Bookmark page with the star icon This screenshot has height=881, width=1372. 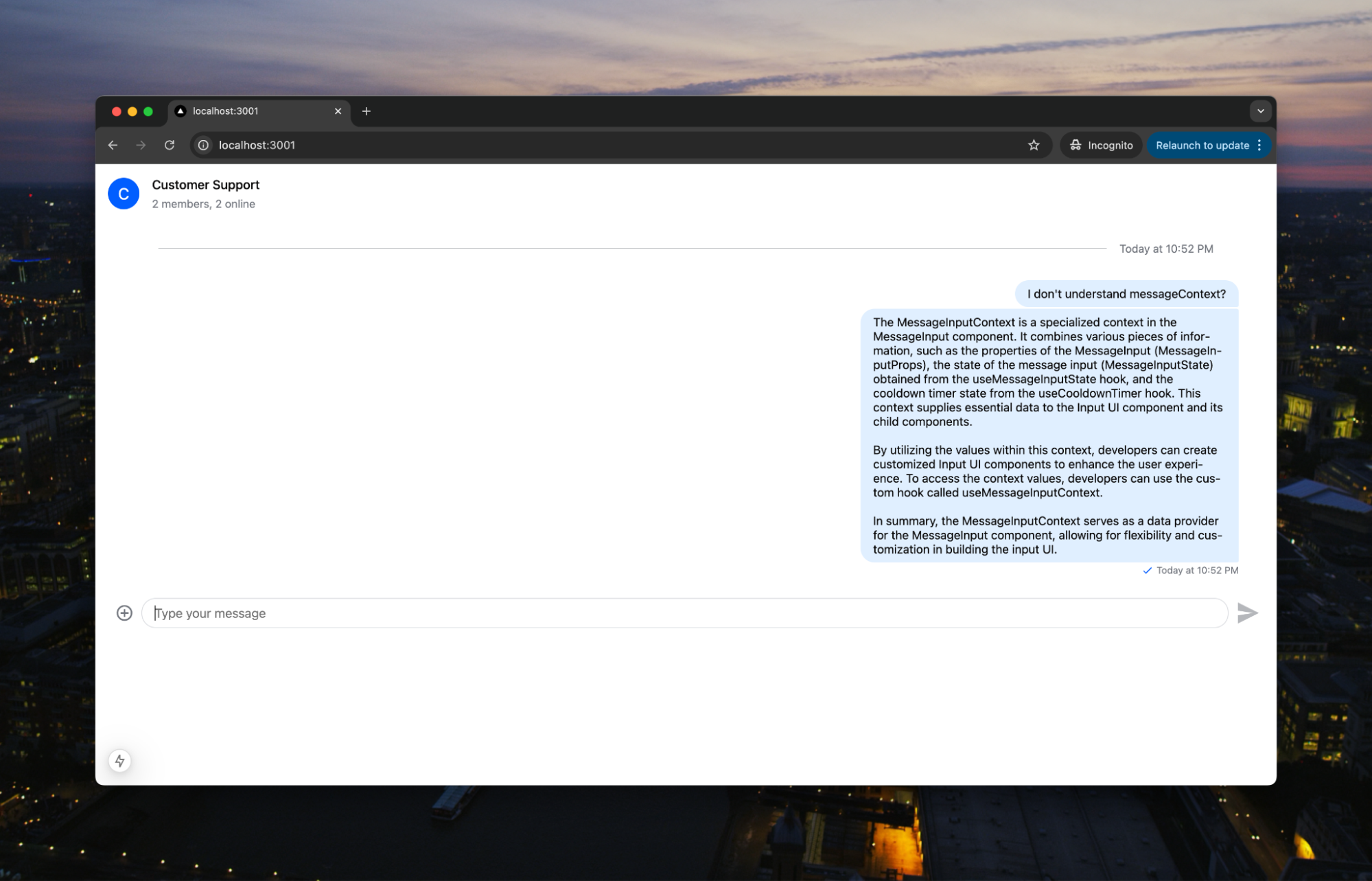[x=1034, y=145]
